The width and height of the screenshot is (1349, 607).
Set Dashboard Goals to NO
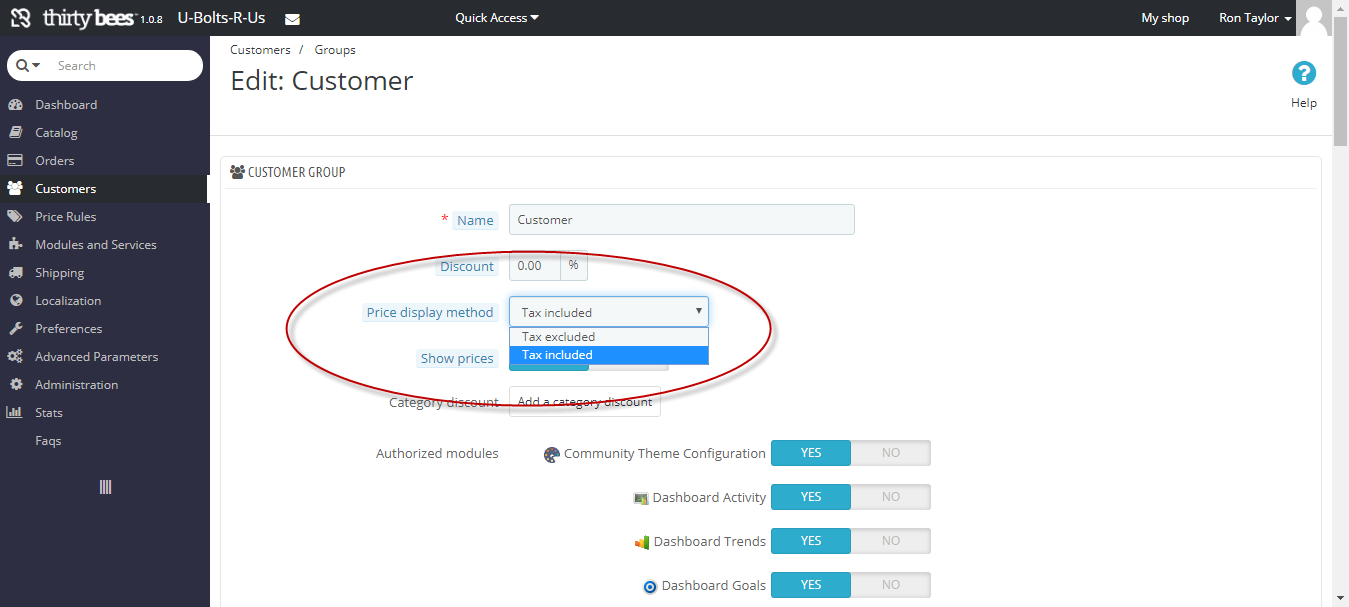click(891, 585)
